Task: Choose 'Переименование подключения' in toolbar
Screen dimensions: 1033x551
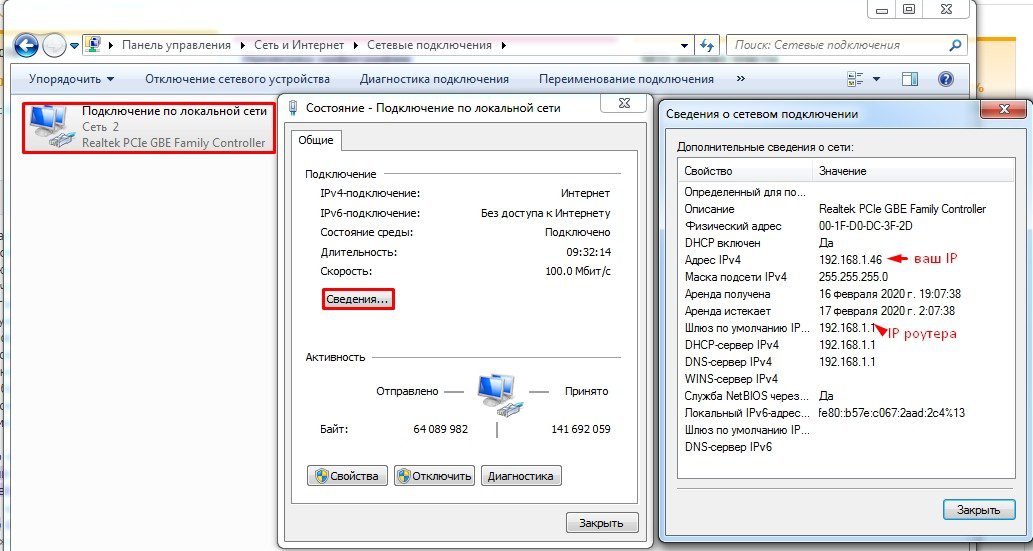Action: click(626, 79)
